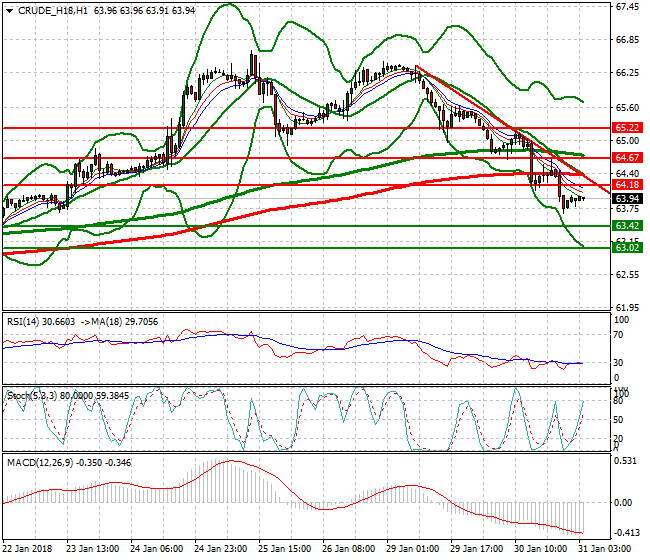Select the 63.02 green support label

pos(627,248)
